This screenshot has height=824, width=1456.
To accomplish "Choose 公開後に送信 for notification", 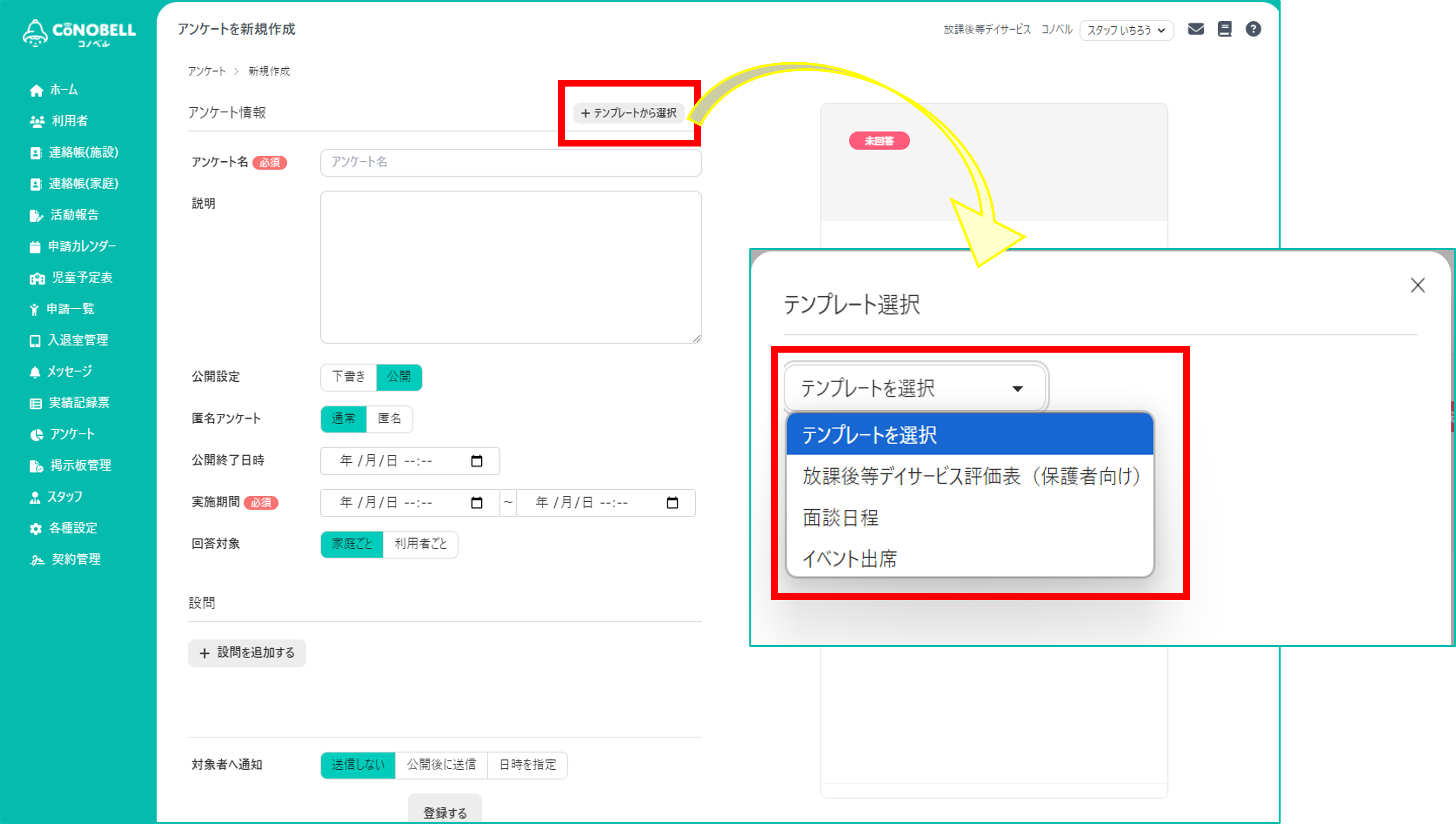I will pyautogui.click(x=441, y=765).
